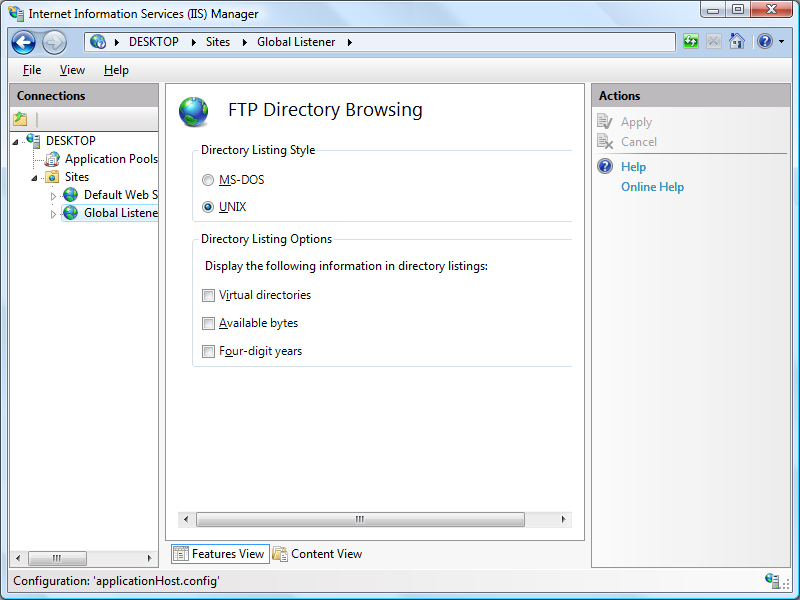Click the blue Help question-mark toolbar icon
Screen dimensions: 800x600
(x=765, y=41)
